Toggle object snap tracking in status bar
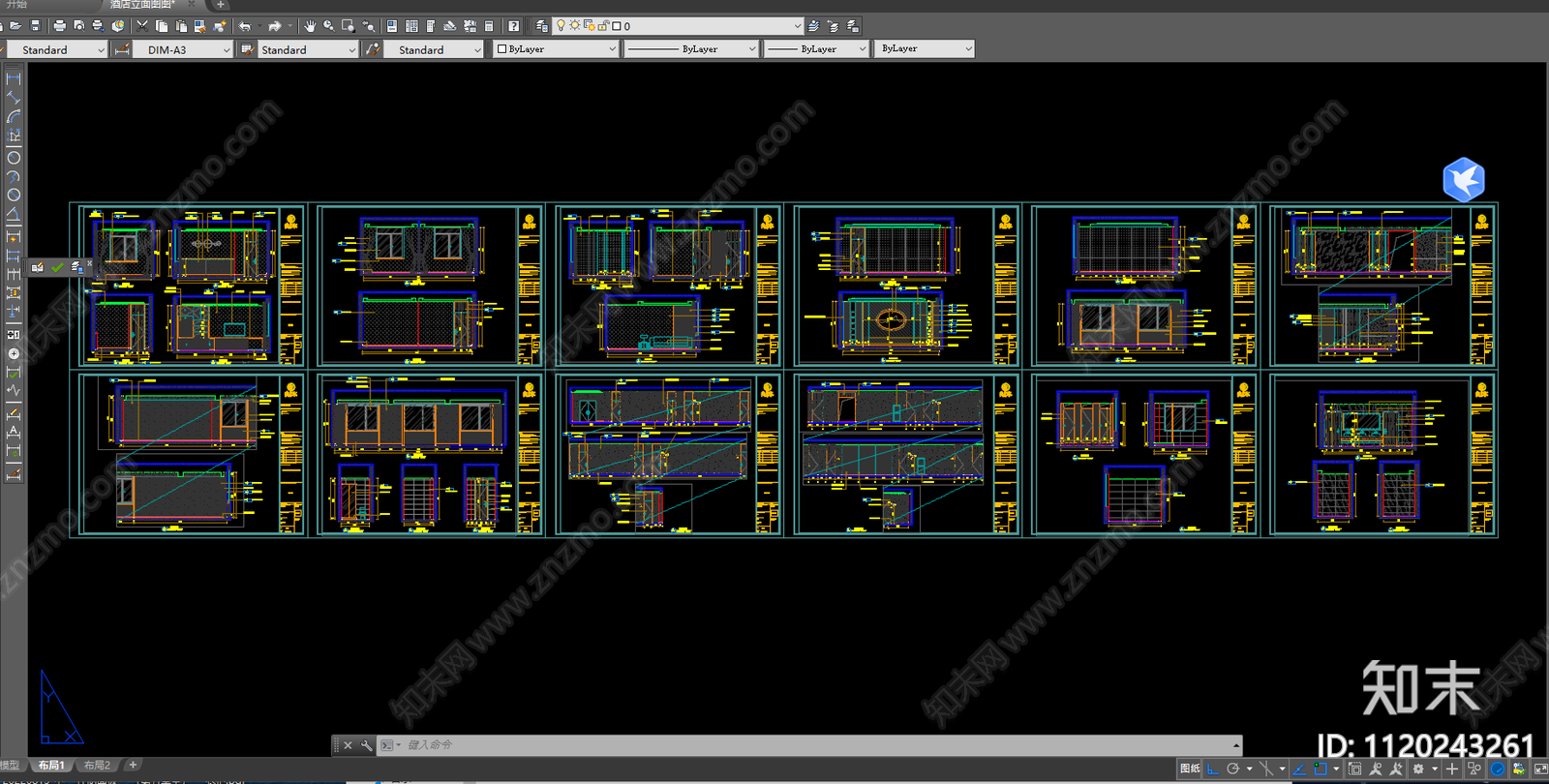Screen dimensions: 1549x784 (x=1299, y=769)
